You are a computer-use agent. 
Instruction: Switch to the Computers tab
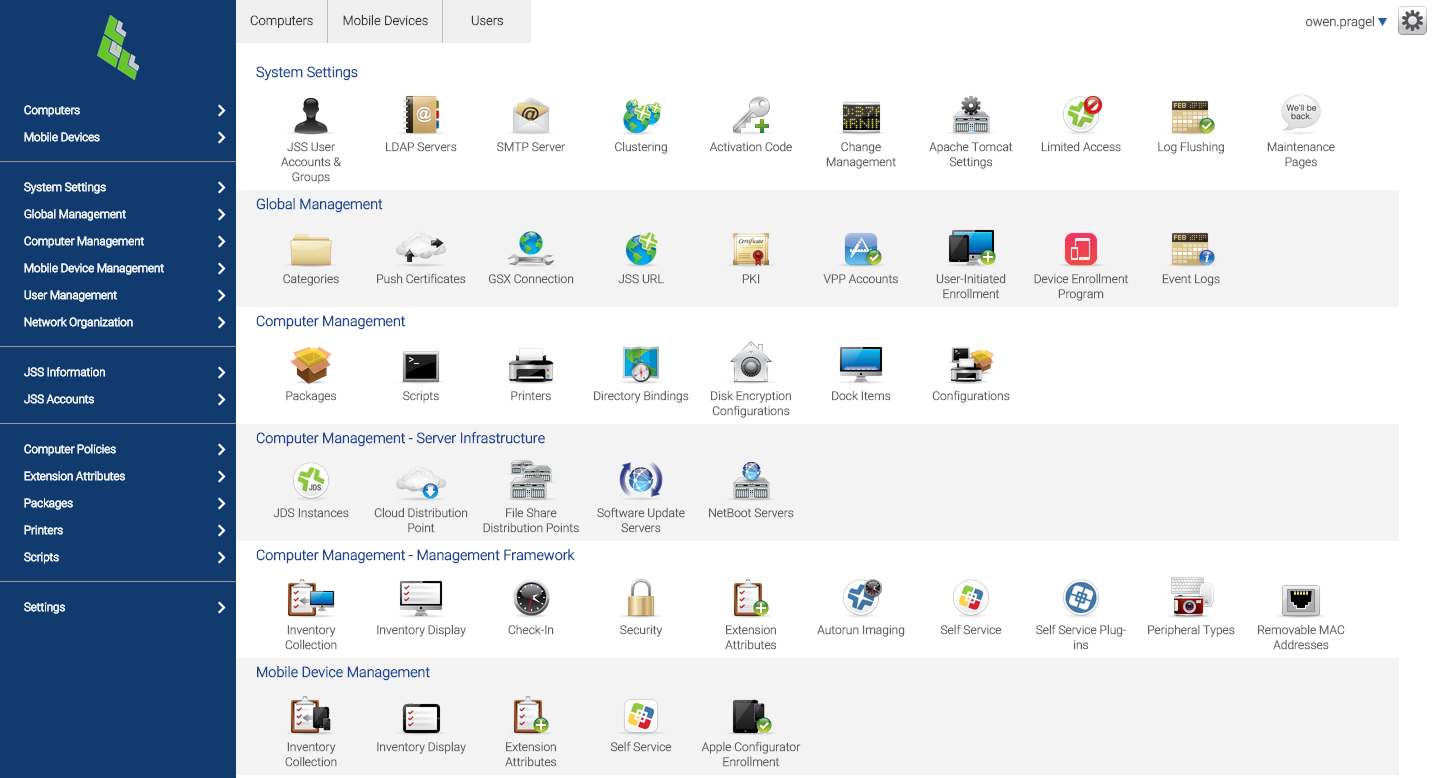281,21
